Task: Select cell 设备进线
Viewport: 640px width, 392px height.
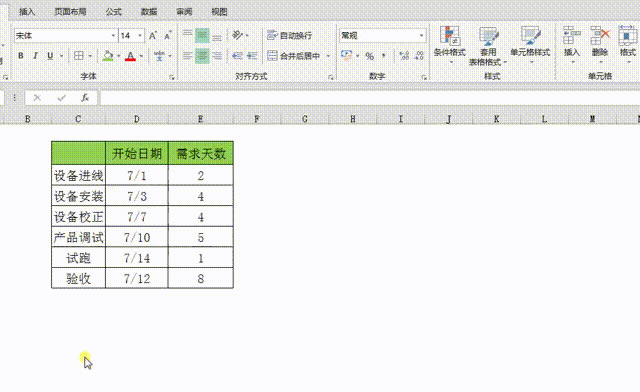Action: point(78,176)
